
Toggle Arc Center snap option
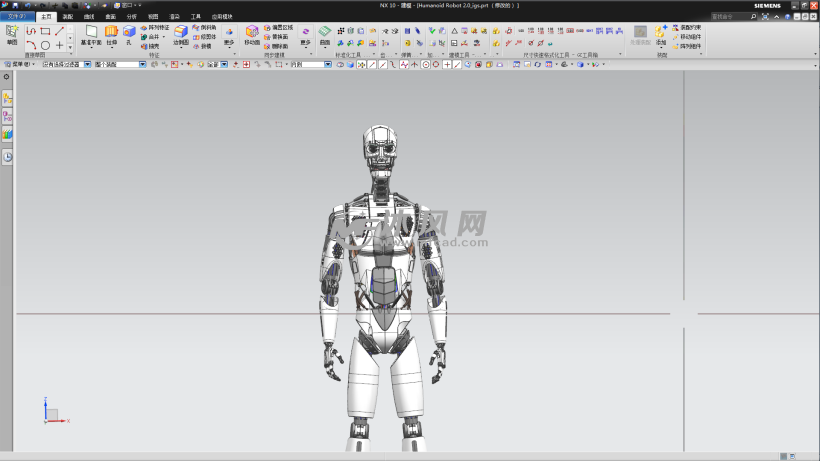[x=425, y=65]
